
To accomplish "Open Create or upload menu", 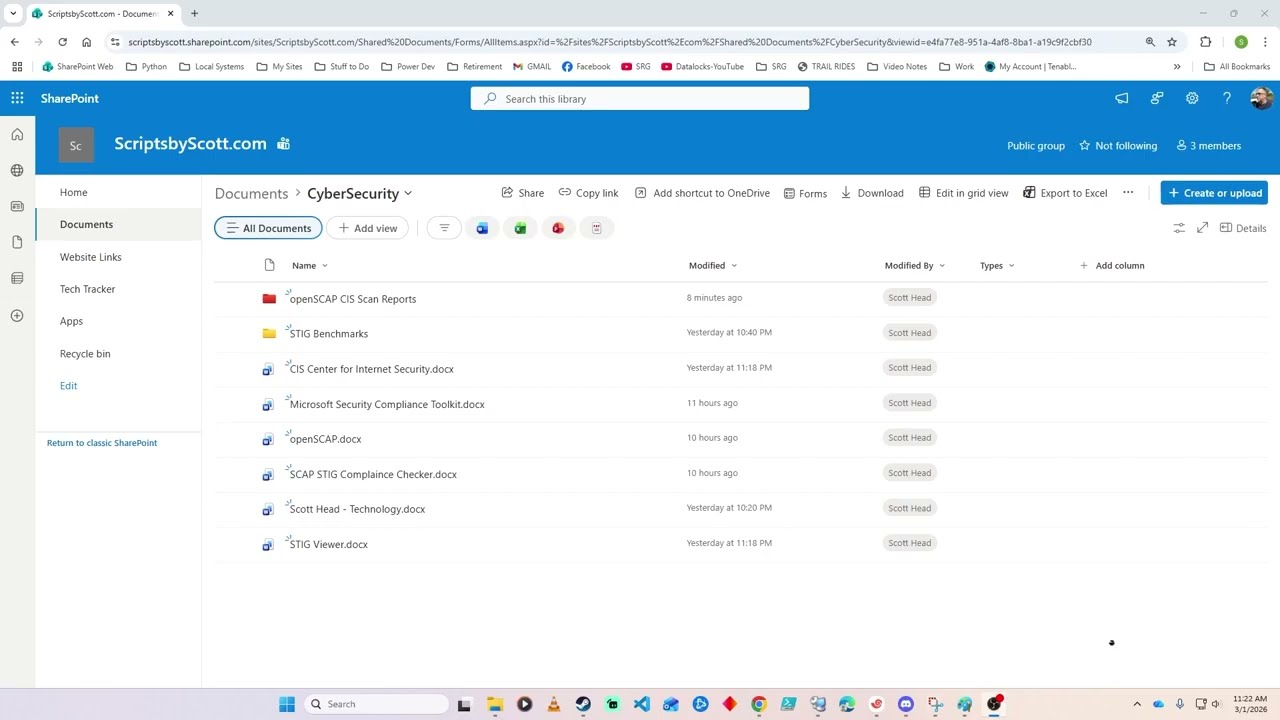I will point(1214,193).
